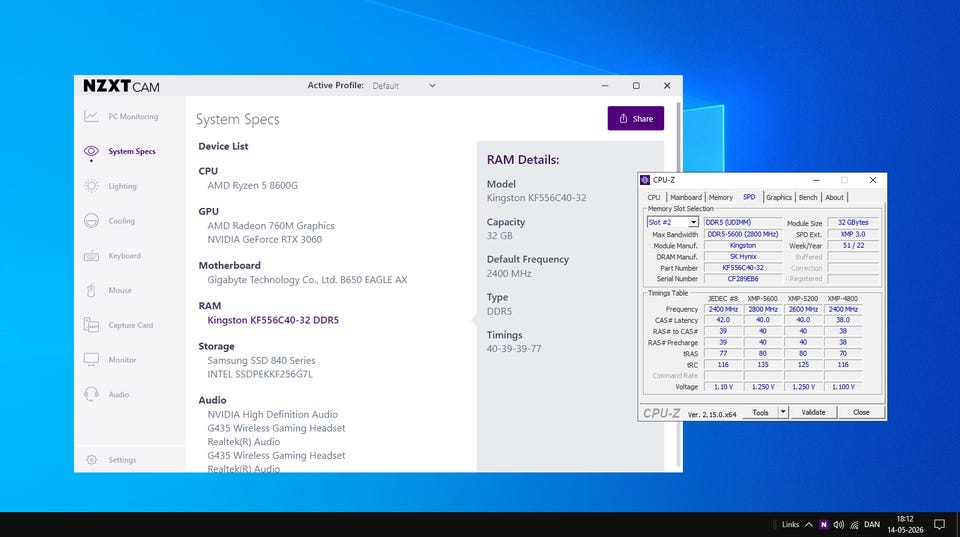Click the CPU-Z title bar app icon

pyautogui.click(x=645, y=180)
